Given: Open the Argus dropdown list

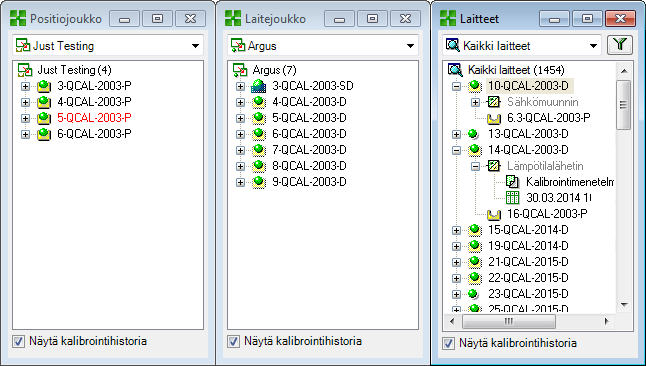Looking at the screenshot, I should click(x=410, y=46).
